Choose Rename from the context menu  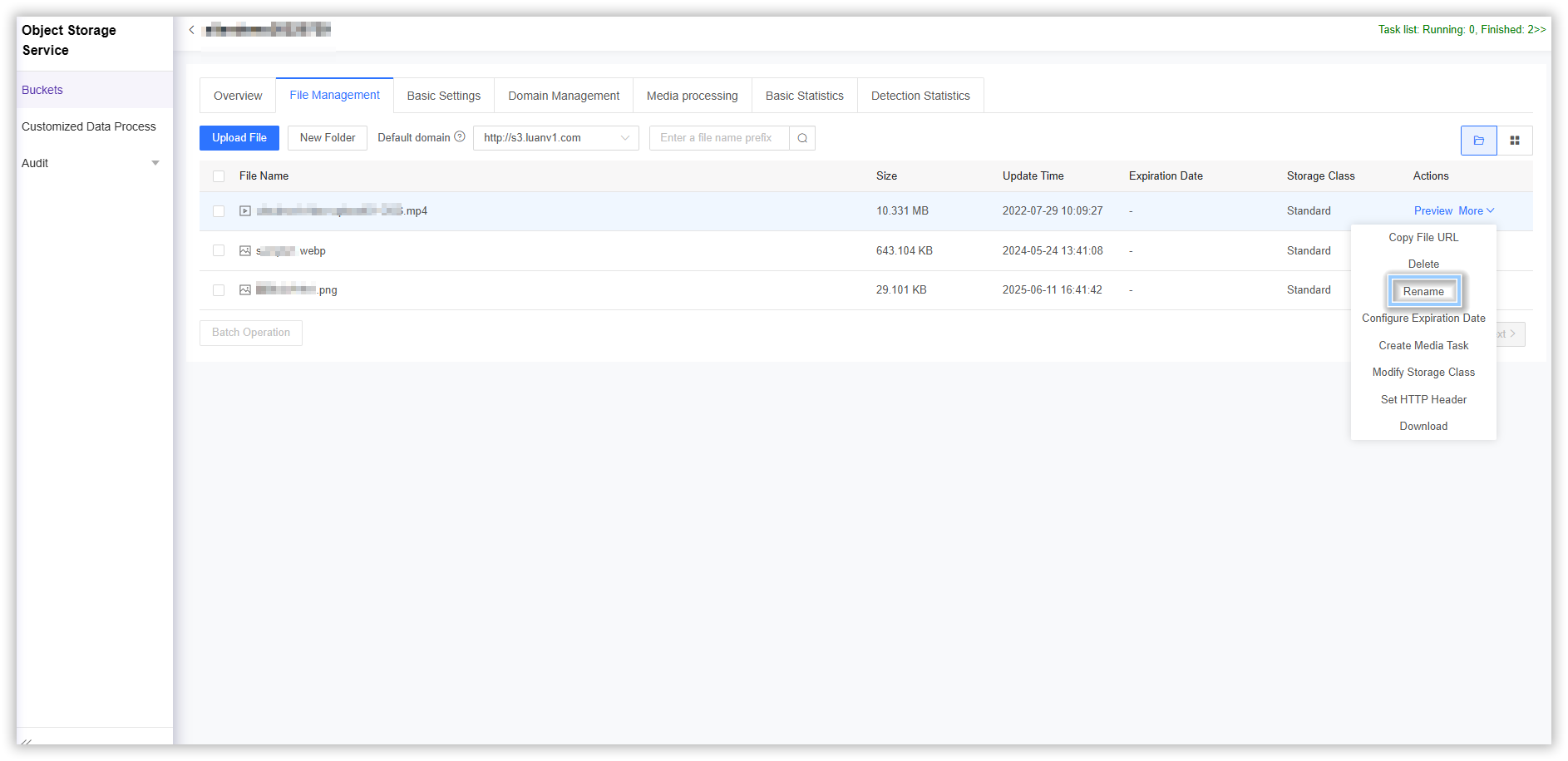pos(1423,291)
